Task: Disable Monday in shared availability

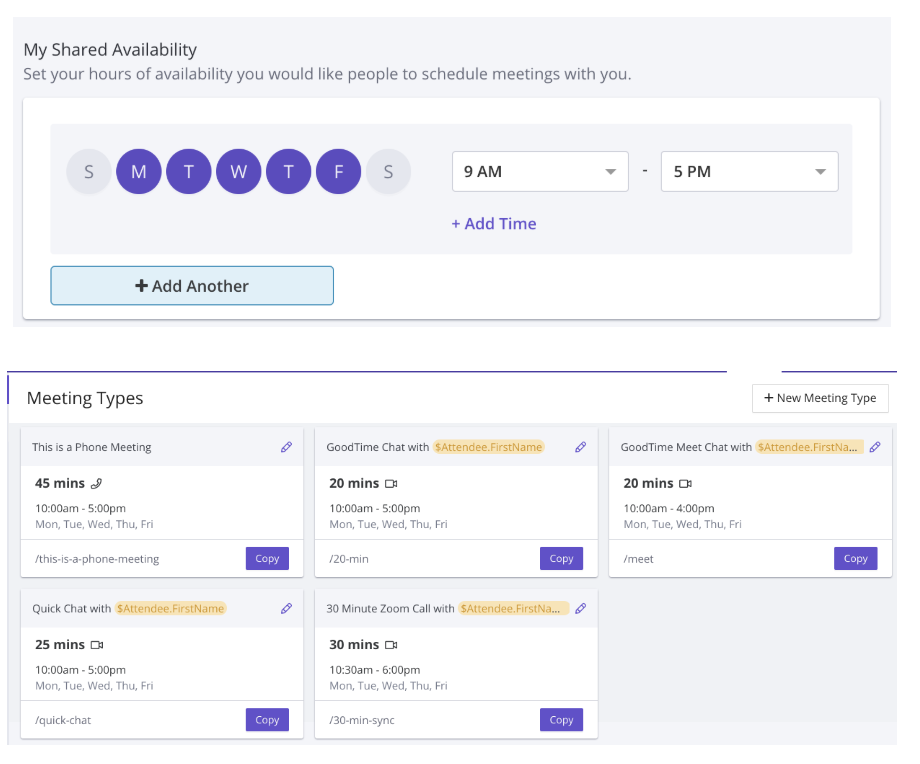Action: pos(138,171)
